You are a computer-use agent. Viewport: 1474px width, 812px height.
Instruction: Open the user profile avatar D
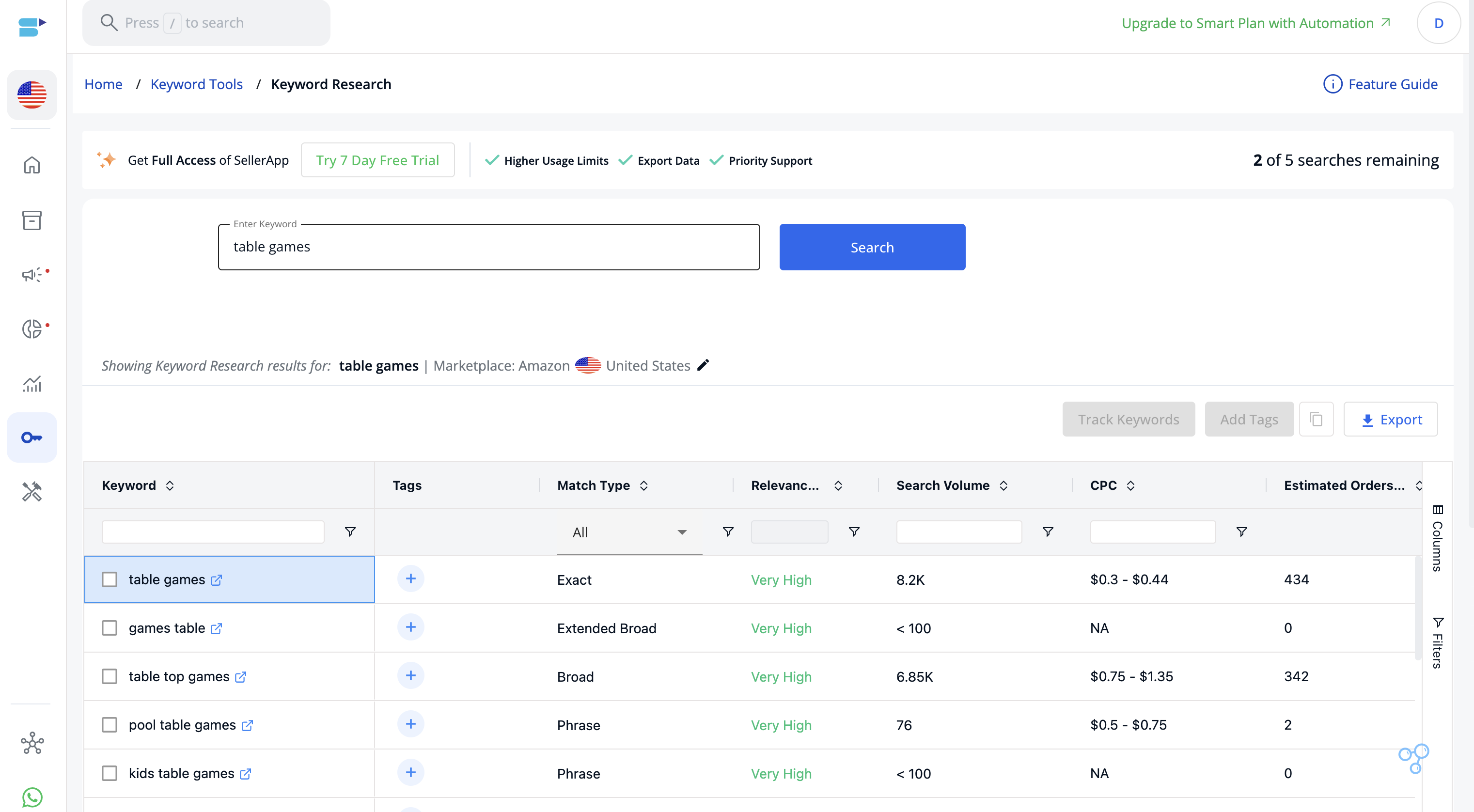tap(1439, 23)
